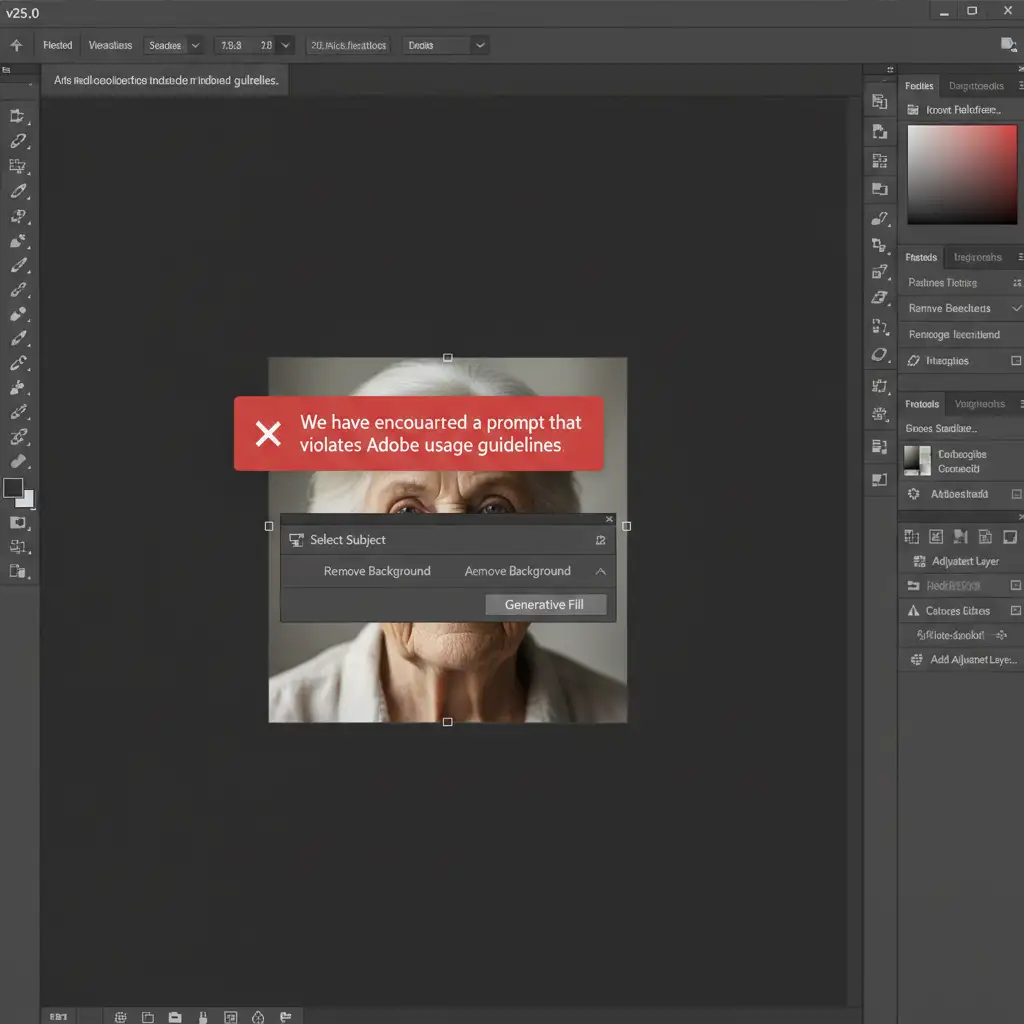The height and width of the screenshot is (1024, 1024).
Task: Toggle the square box on Calores Ettxes row
Action: click(x=1016, y=611)
